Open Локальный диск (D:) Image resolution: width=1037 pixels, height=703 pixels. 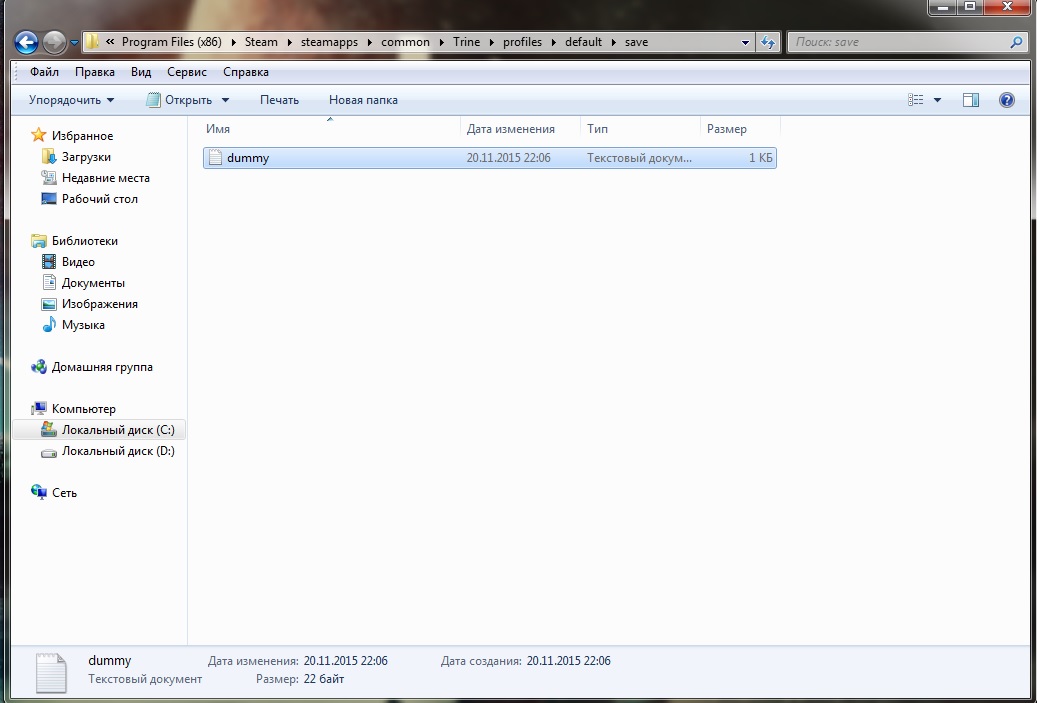[118, 451]
